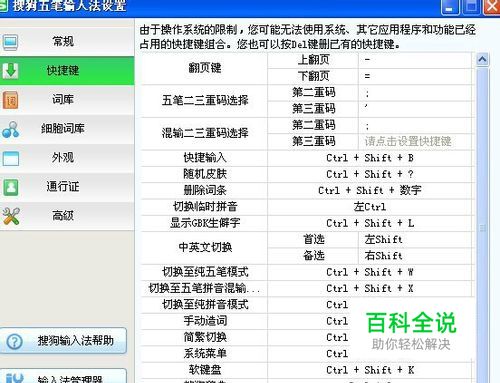Edit 简繁切换 shortcut field
Image resolution: width=500 pixels, height=383 pixels.
click(x=370, y=337)
